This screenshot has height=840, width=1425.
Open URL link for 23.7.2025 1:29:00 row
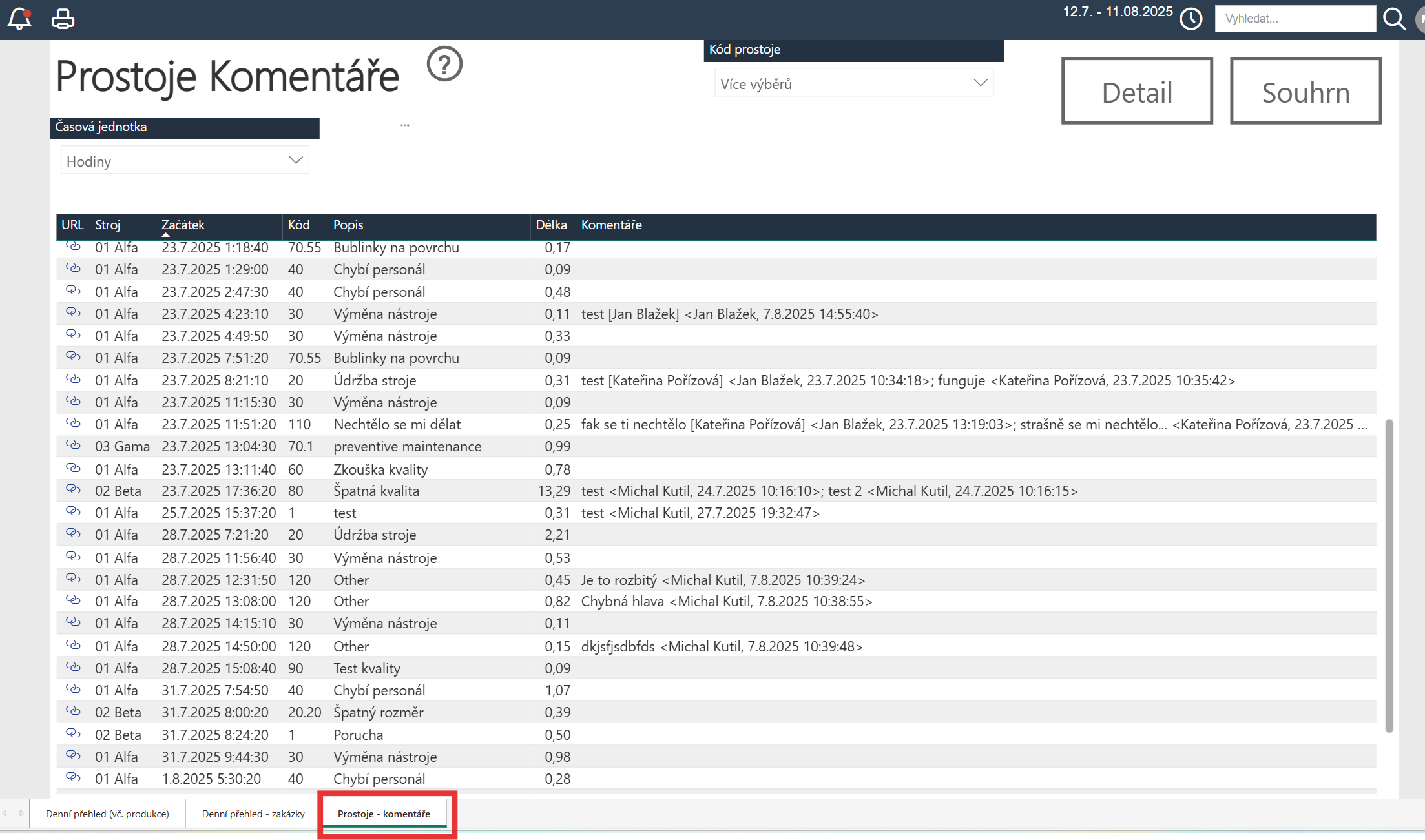(x=73, y=268)
